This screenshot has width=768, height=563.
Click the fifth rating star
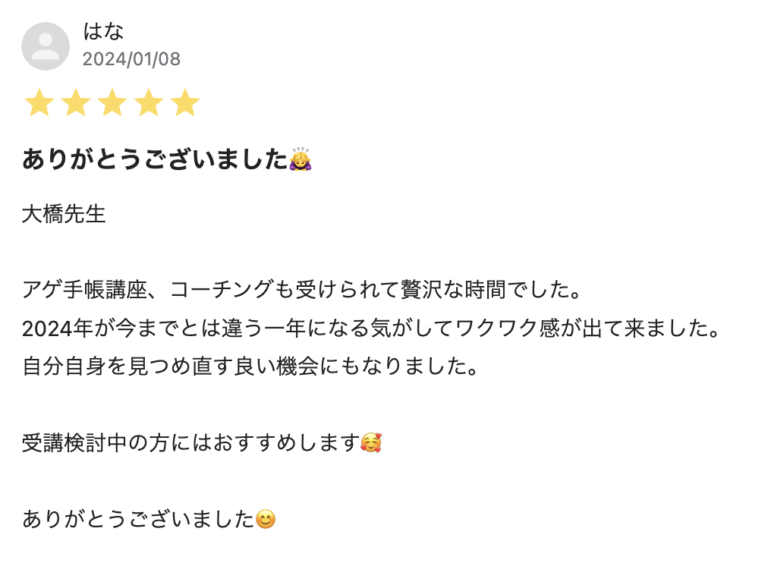(x=185, y=103)
